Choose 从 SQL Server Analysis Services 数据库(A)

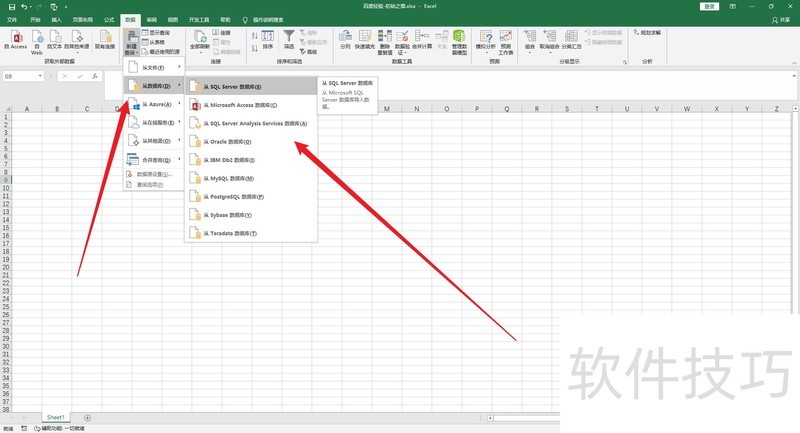click(251, 123)
